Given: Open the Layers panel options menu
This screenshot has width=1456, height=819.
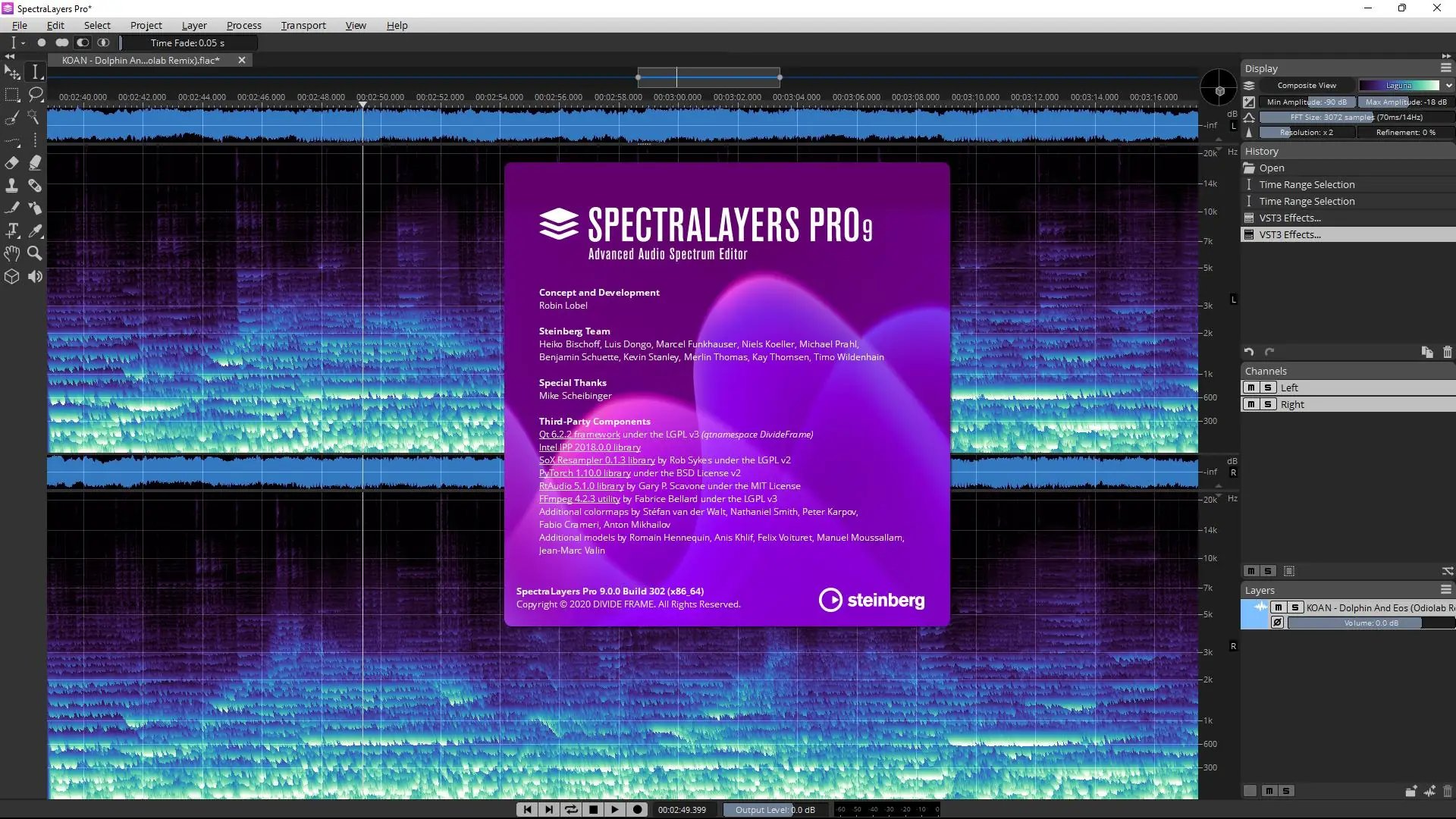Looking at the screenshot, I should pos(1445,590).
